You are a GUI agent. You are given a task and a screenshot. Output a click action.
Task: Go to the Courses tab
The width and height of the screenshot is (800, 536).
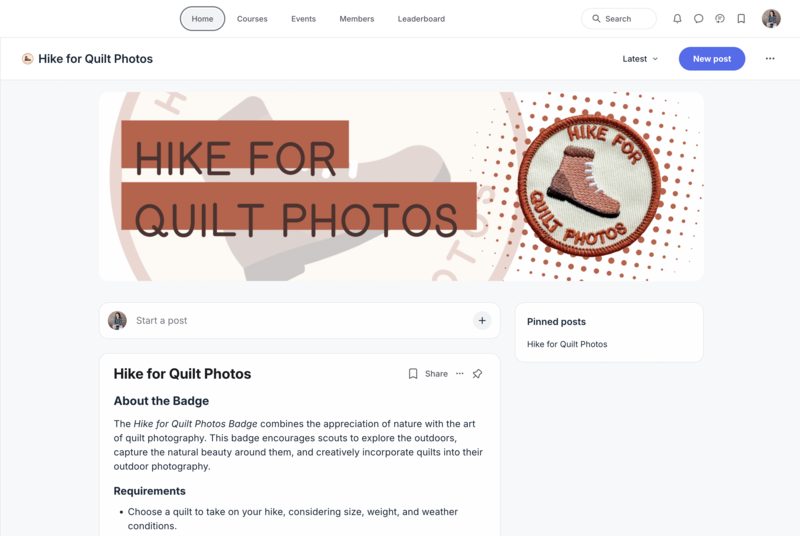coord(252,19)
